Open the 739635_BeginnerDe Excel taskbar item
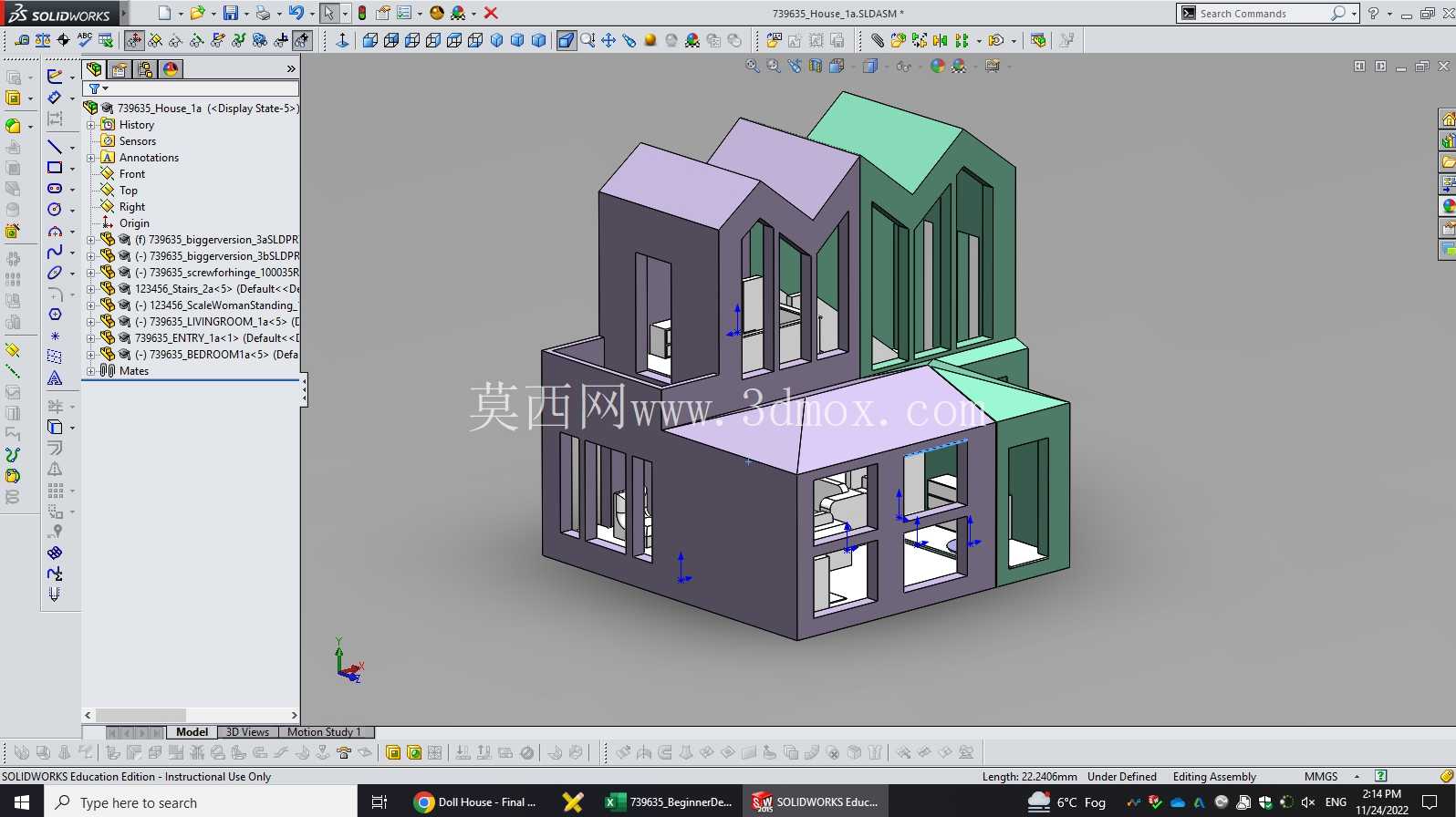The height and width of the screenshot is (817, 1456). 669,802
